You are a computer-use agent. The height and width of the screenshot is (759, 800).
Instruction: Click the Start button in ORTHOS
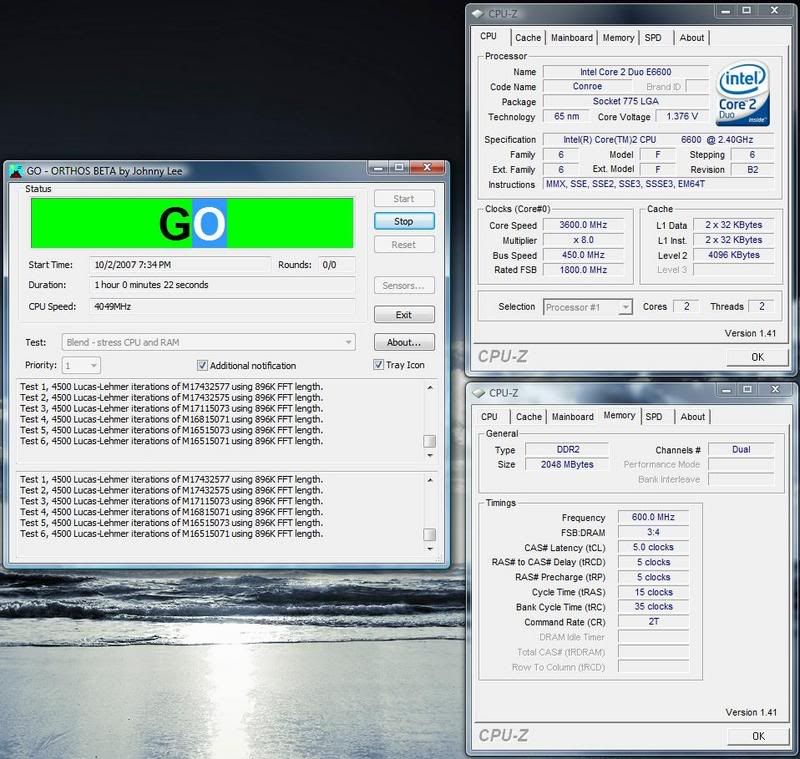pos(404,199)
